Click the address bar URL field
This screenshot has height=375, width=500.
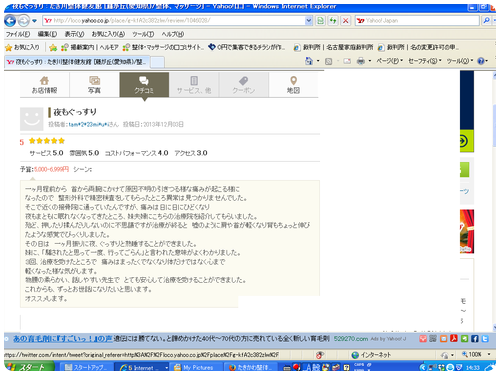[173, 21]
